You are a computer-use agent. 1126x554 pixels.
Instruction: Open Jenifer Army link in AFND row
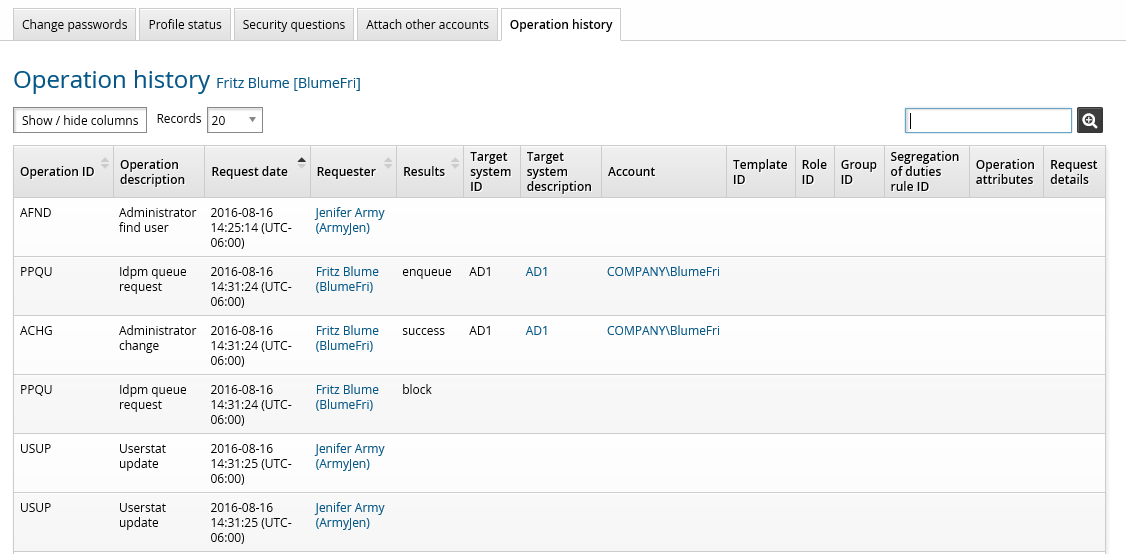pos(349,220)
